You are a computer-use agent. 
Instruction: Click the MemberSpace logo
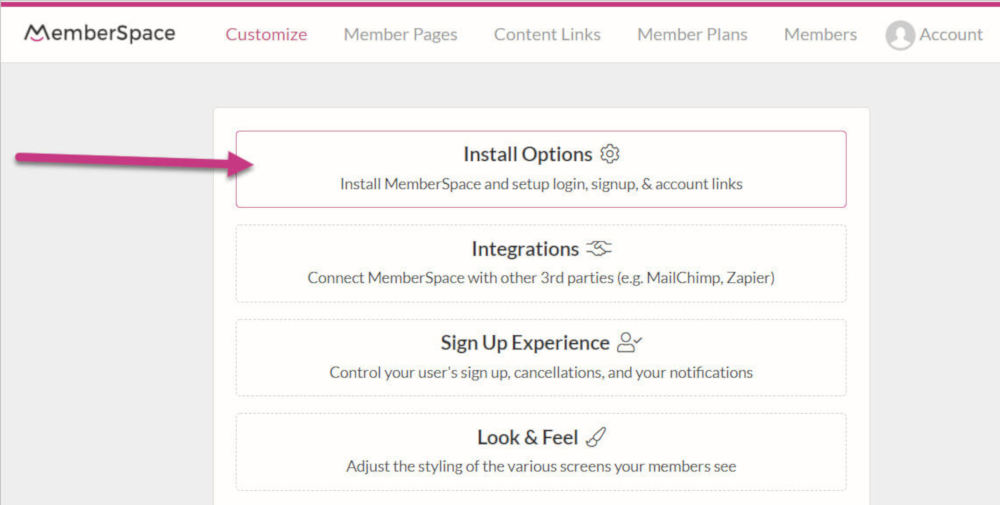99,34
